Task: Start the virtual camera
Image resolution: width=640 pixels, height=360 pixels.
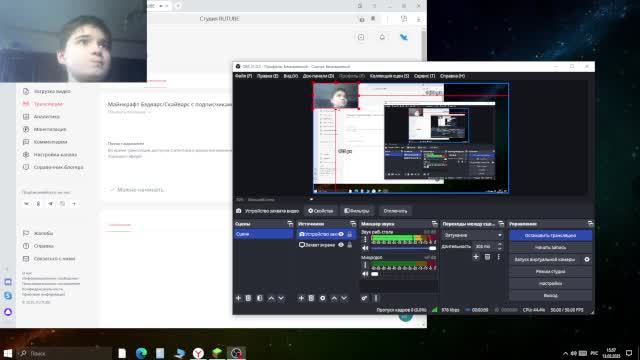Action: [x=545, y=260]
